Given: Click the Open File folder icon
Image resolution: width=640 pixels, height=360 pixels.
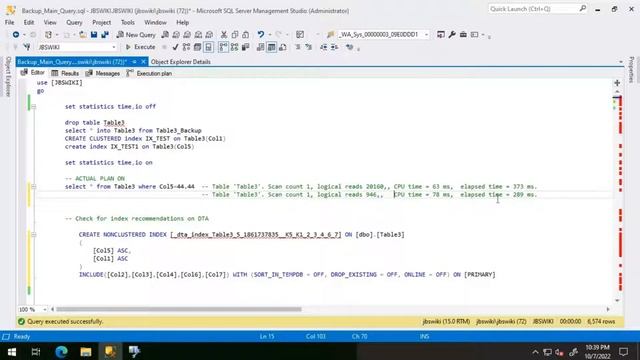Looking at the screenshot, I should 82,35.
